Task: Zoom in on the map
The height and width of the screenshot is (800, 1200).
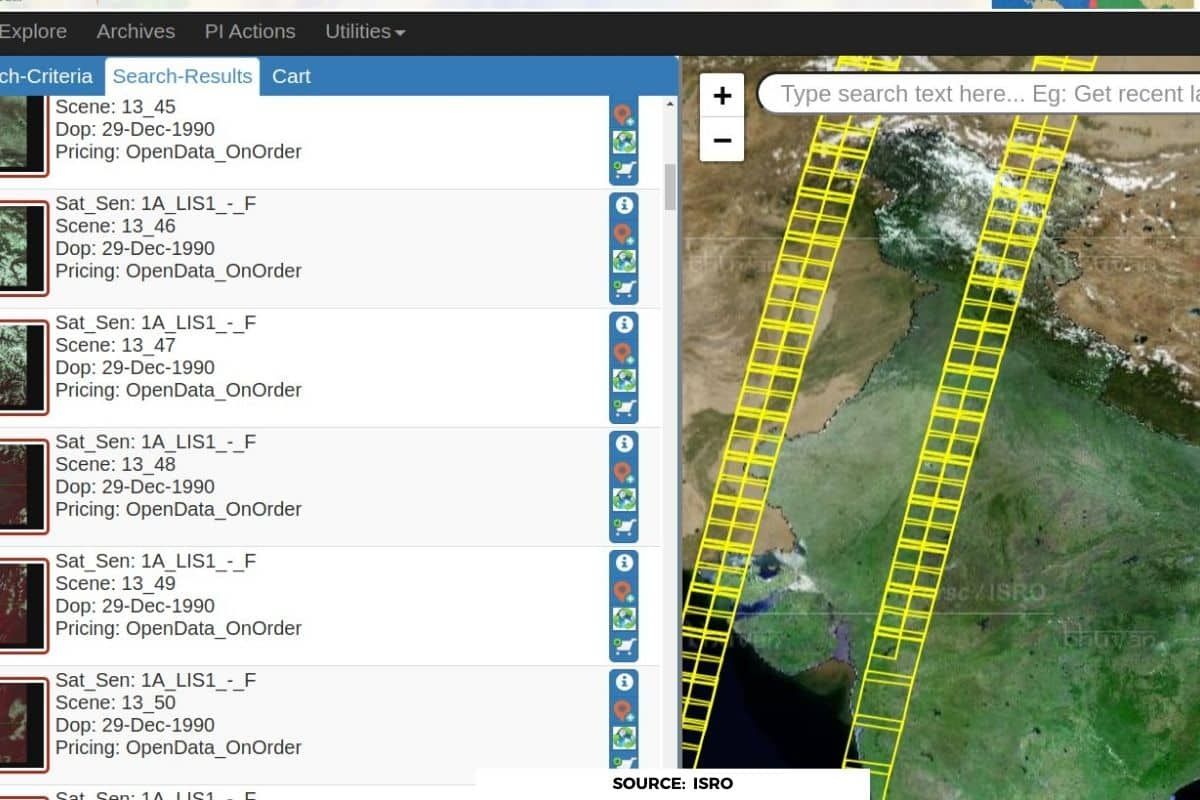Action: (722, 96)
